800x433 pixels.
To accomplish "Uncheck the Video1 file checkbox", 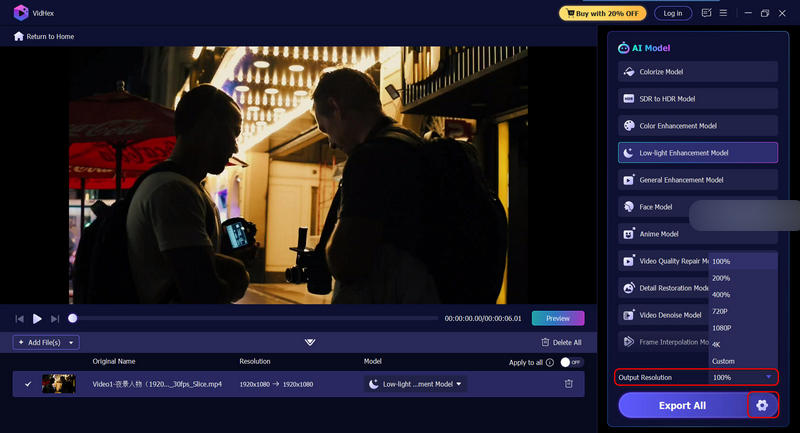I will coord(28,384).
